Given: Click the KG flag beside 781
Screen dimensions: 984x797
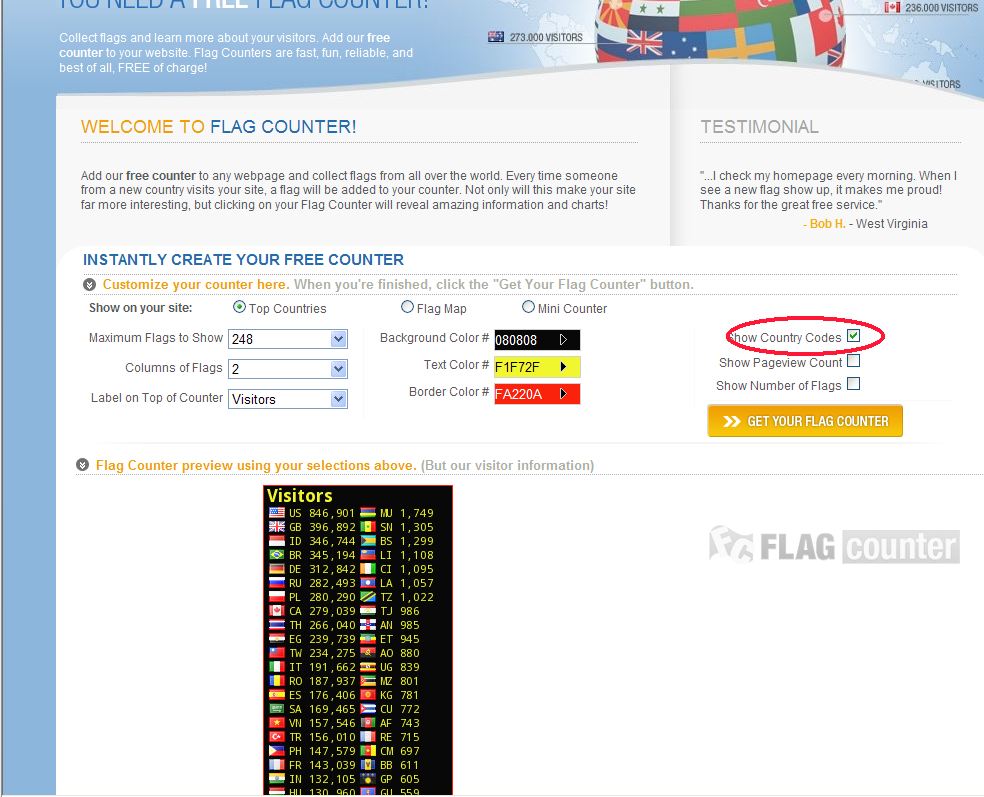Looking at the screenshot, I should pyautogui.click(x=368, y=695).
